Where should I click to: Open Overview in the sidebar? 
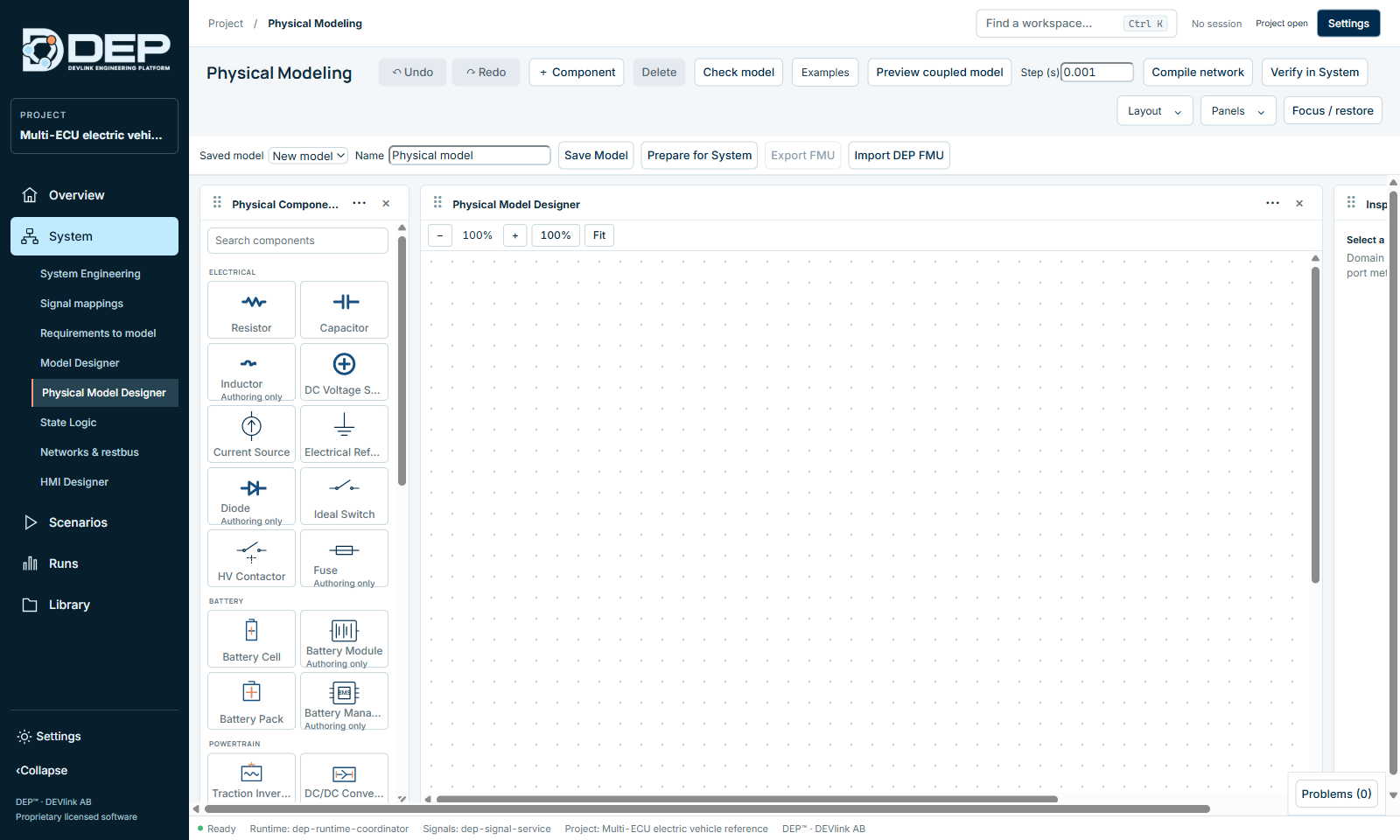[x=94, y=195]
